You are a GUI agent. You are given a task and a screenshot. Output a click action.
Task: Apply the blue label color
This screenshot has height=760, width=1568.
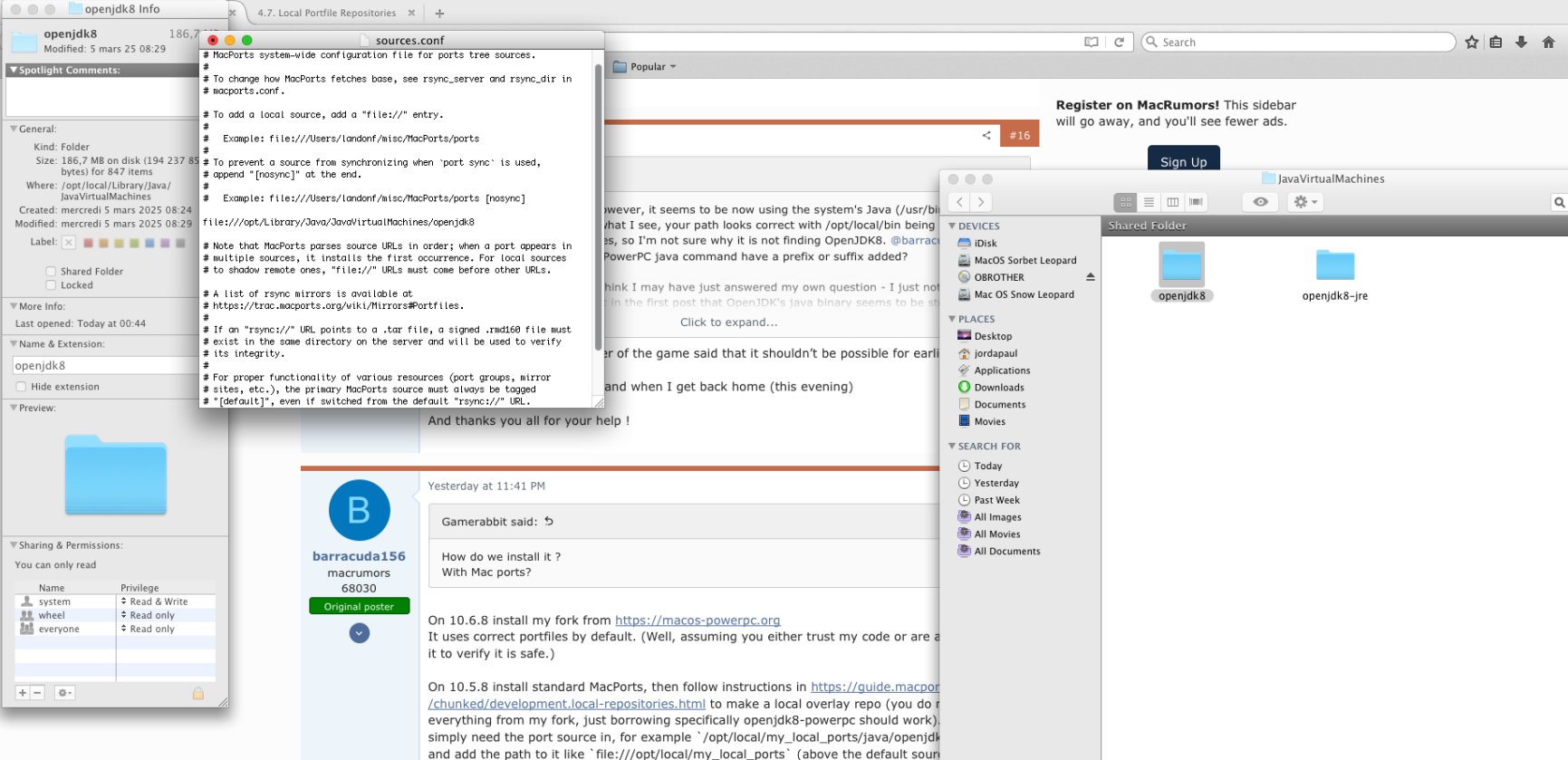coord(149,243)
